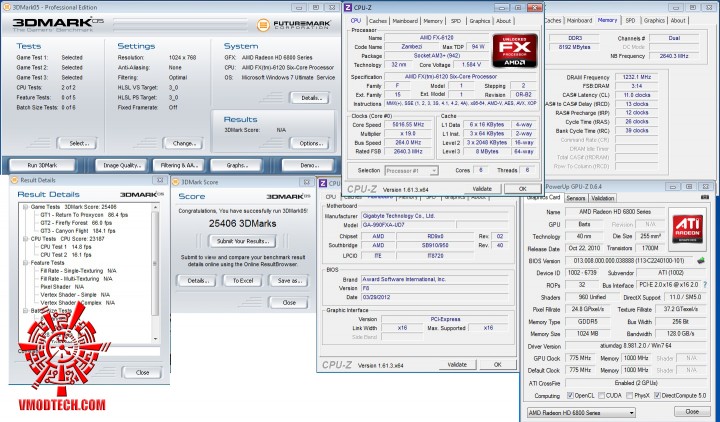Open the AMD Radeon HD 6800 Series dropdown
This screenshot has height=422, width=720.
581,412
